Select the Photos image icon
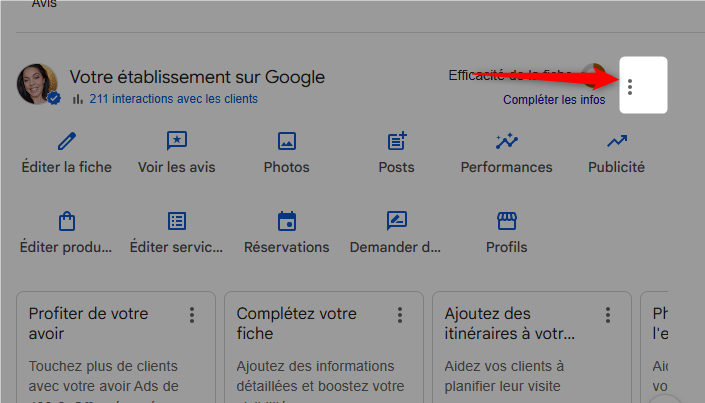 (287, 141)
